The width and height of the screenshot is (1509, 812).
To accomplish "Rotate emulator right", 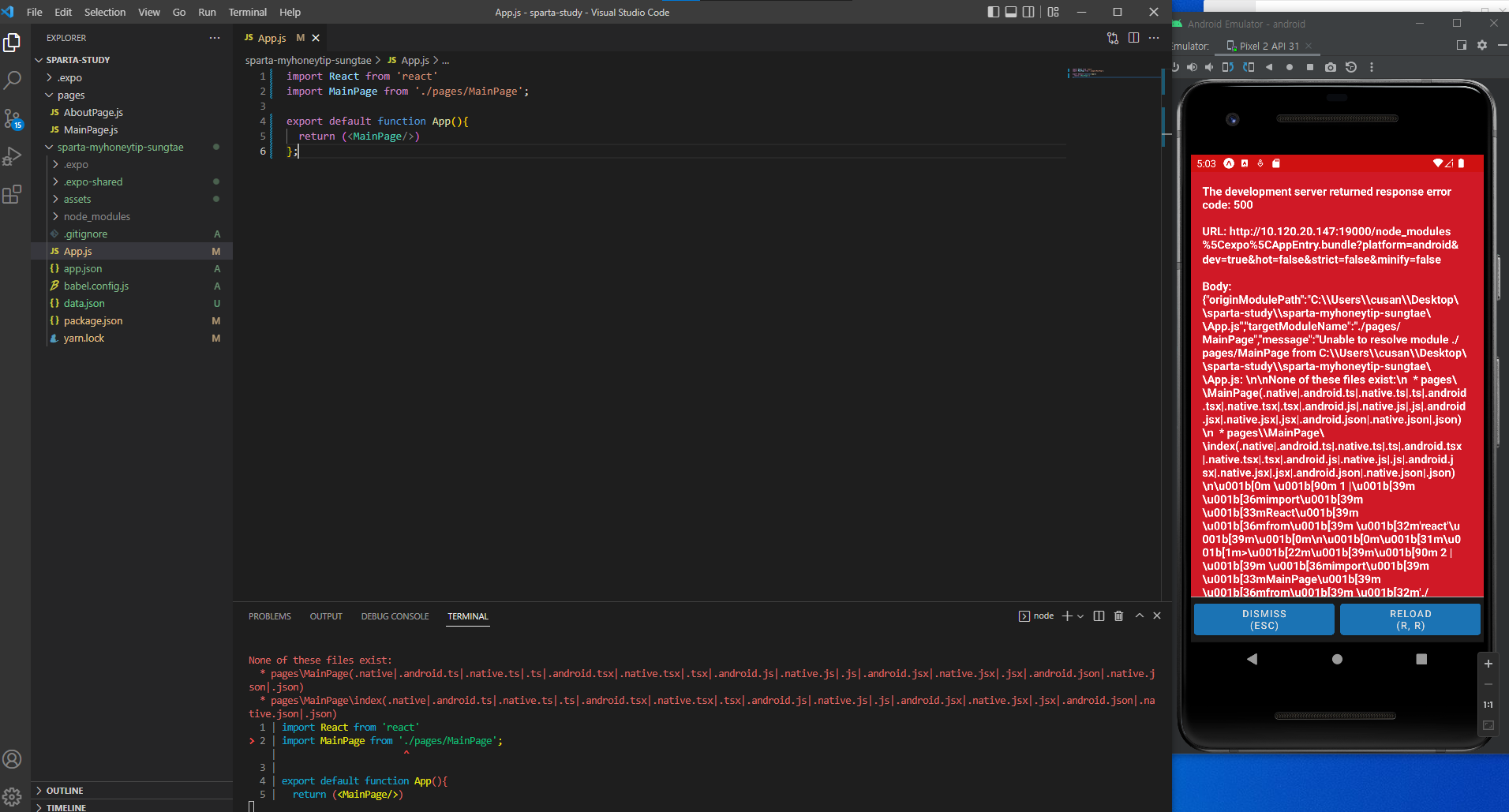I will (x=1249, y=67).
